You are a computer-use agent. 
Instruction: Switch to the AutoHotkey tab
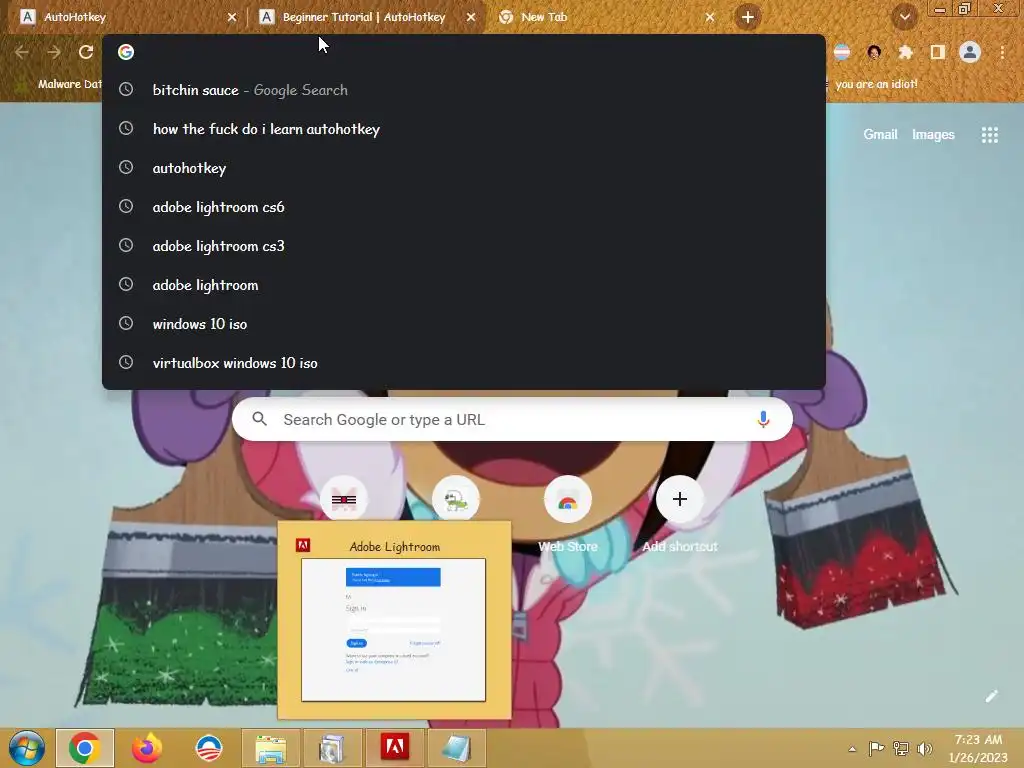(x=124, y=17)
